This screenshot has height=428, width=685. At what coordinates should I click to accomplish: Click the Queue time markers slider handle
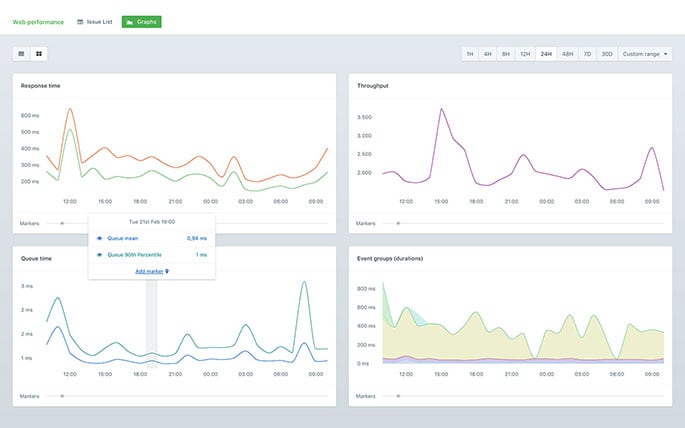[62, 395]
